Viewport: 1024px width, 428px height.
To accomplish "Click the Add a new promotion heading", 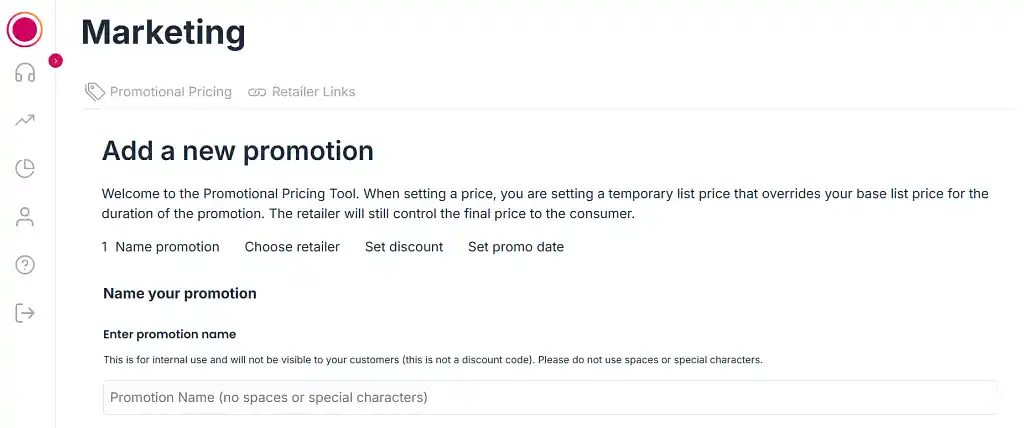I will click(238, 151).
